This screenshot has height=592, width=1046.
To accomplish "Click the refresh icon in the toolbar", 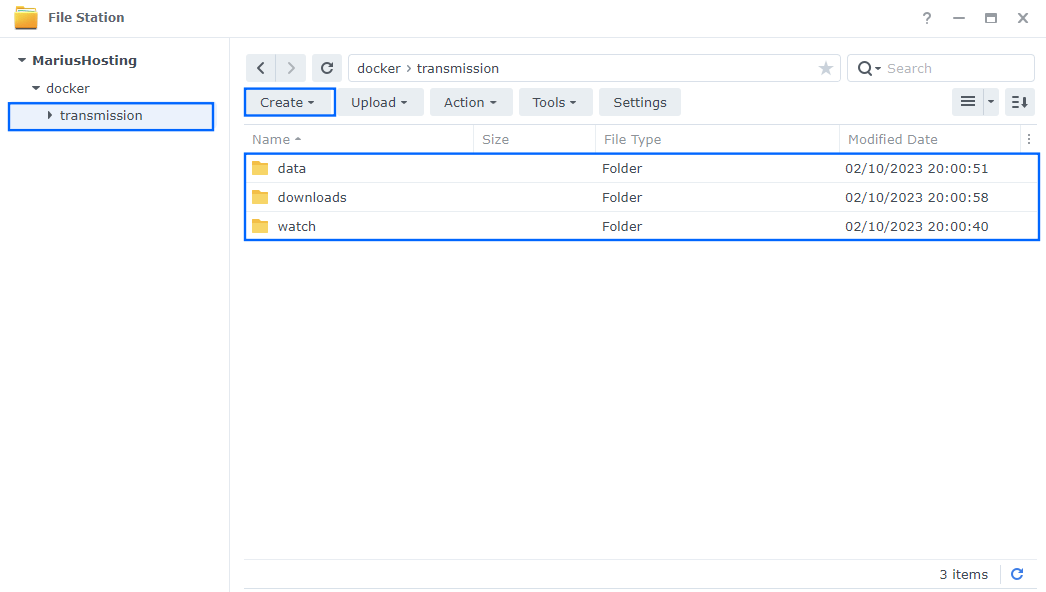I will pos(327,67).
